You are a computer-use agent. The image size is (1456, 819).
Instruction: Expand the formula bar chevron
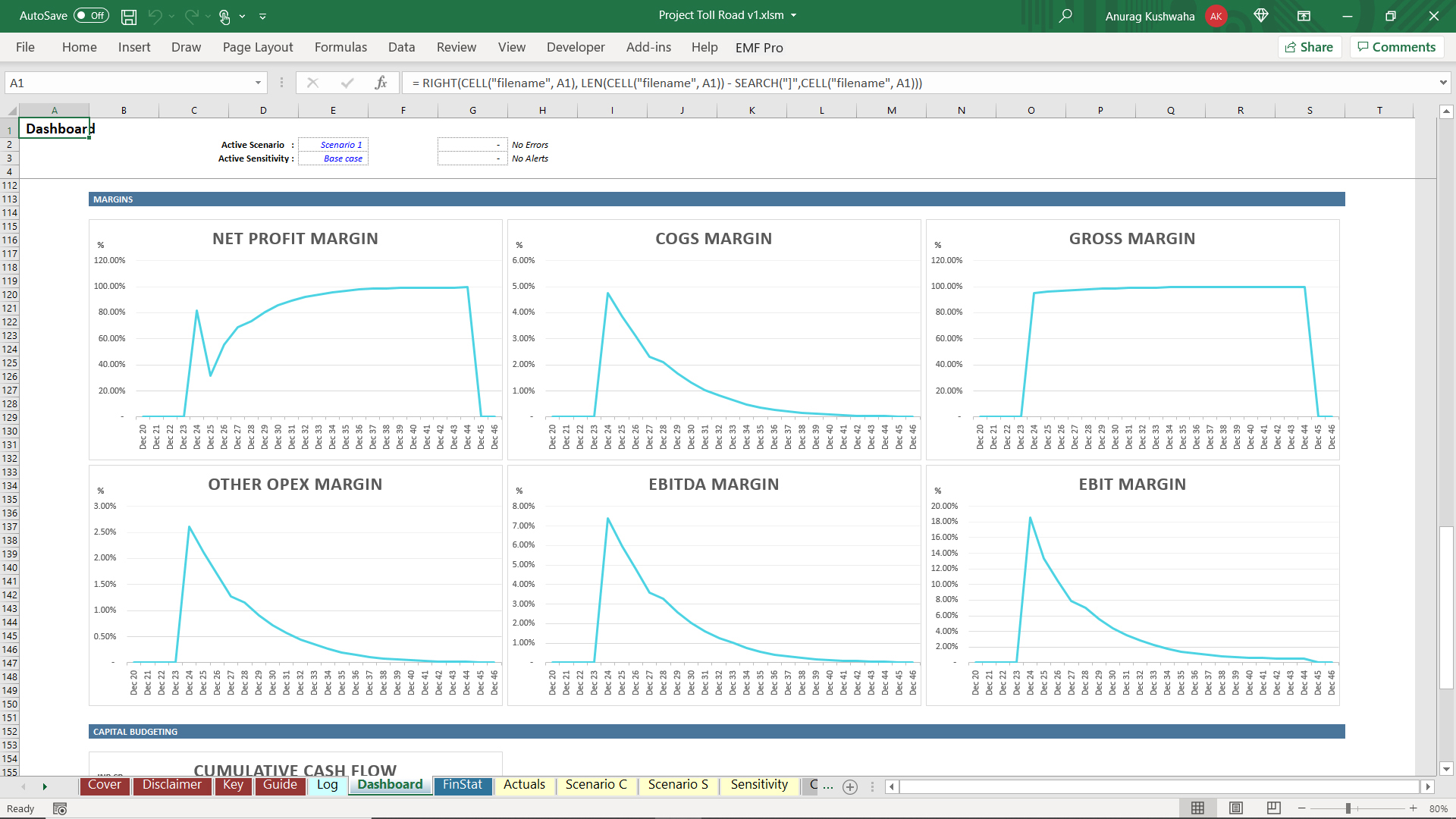coord(1442,83)
